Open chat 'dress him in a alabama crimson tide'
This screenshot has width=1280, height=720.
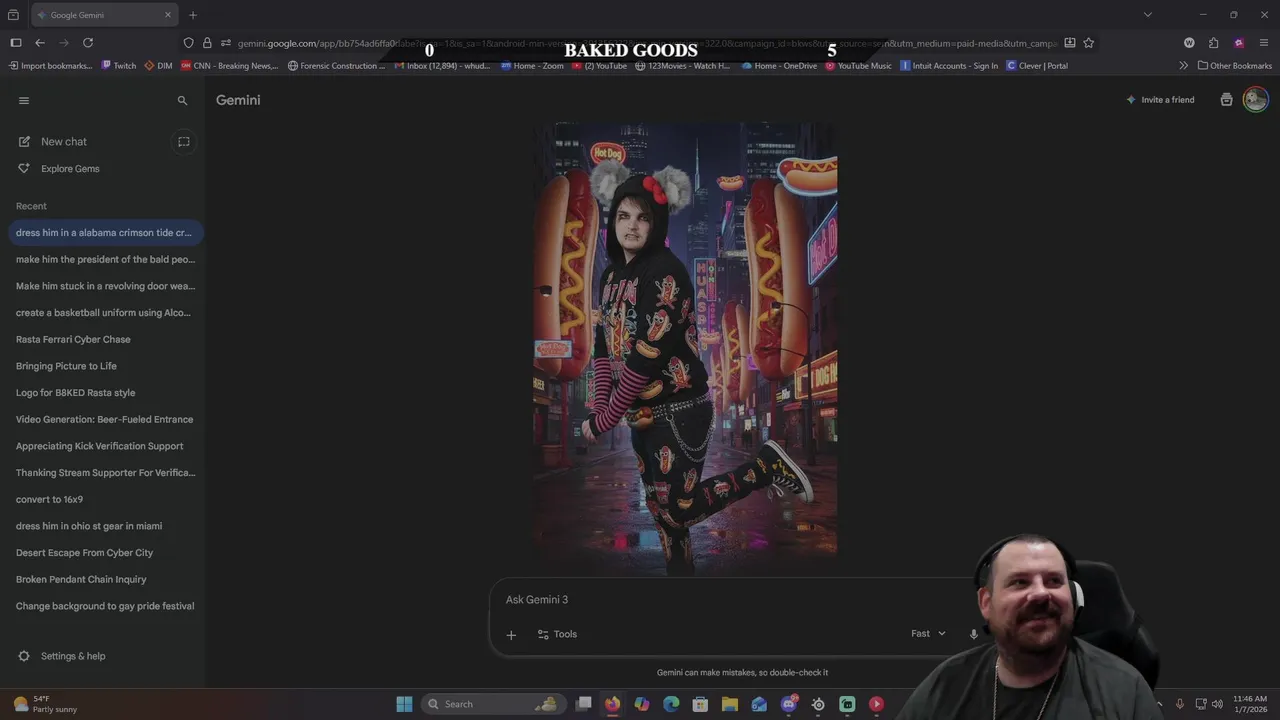click(104, 233)
